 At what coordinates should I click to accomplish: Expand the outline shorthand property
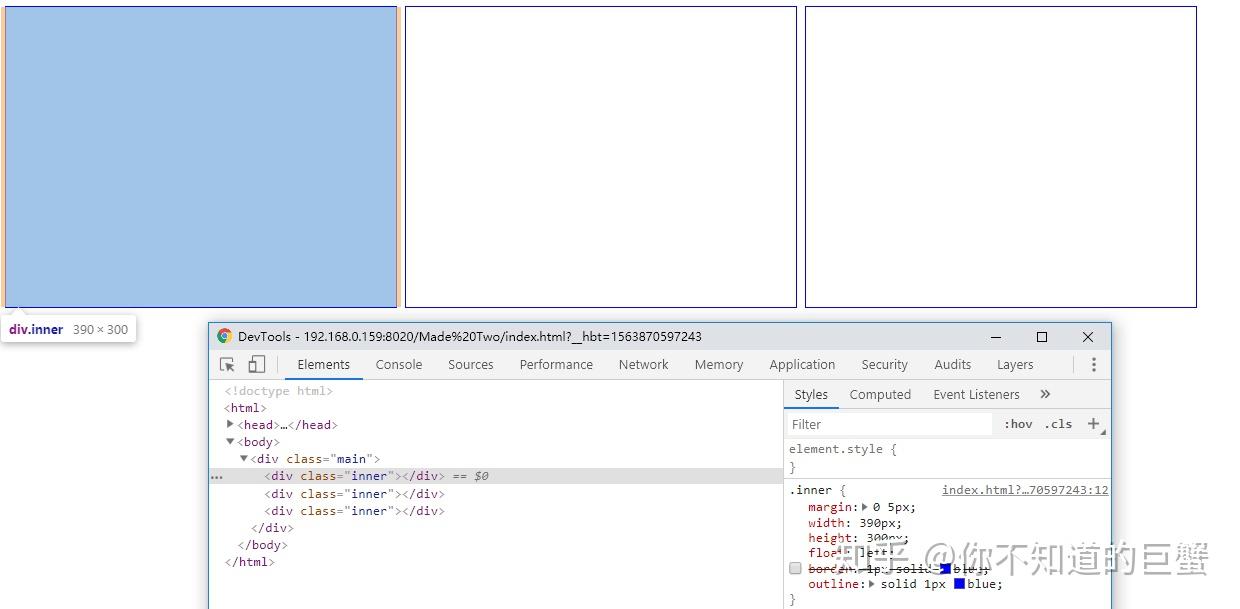click(x=873, y=584)
